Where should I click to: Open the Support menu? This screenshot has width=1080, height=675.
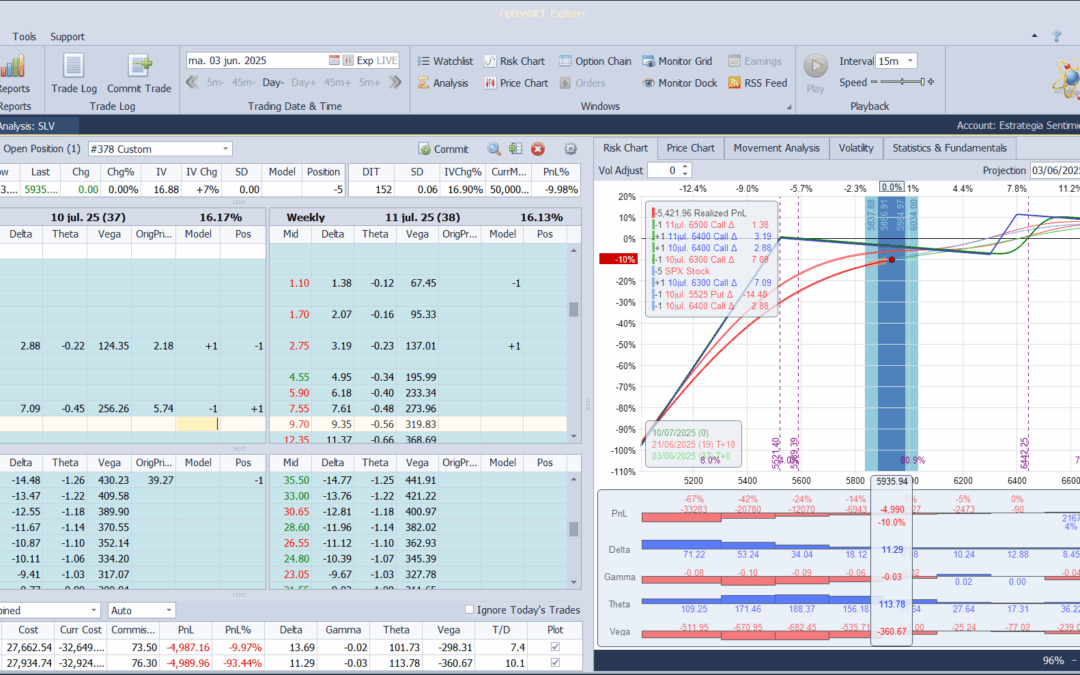[67, 37]
